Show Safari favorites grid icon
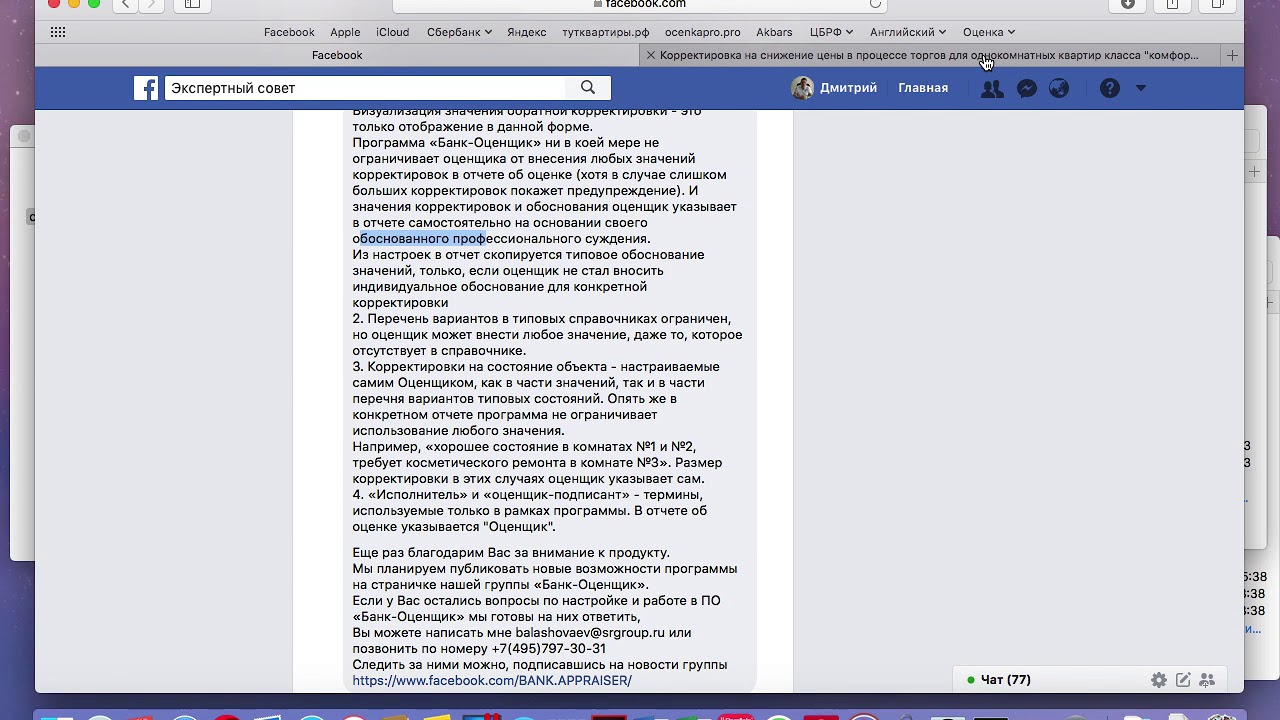This screenshot has height=720, width=1280. [58, 32]
